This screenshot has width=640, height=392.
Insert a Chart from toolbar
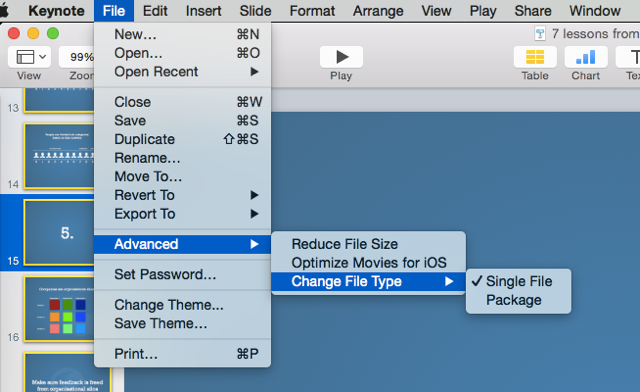click(x=586, y=57)
